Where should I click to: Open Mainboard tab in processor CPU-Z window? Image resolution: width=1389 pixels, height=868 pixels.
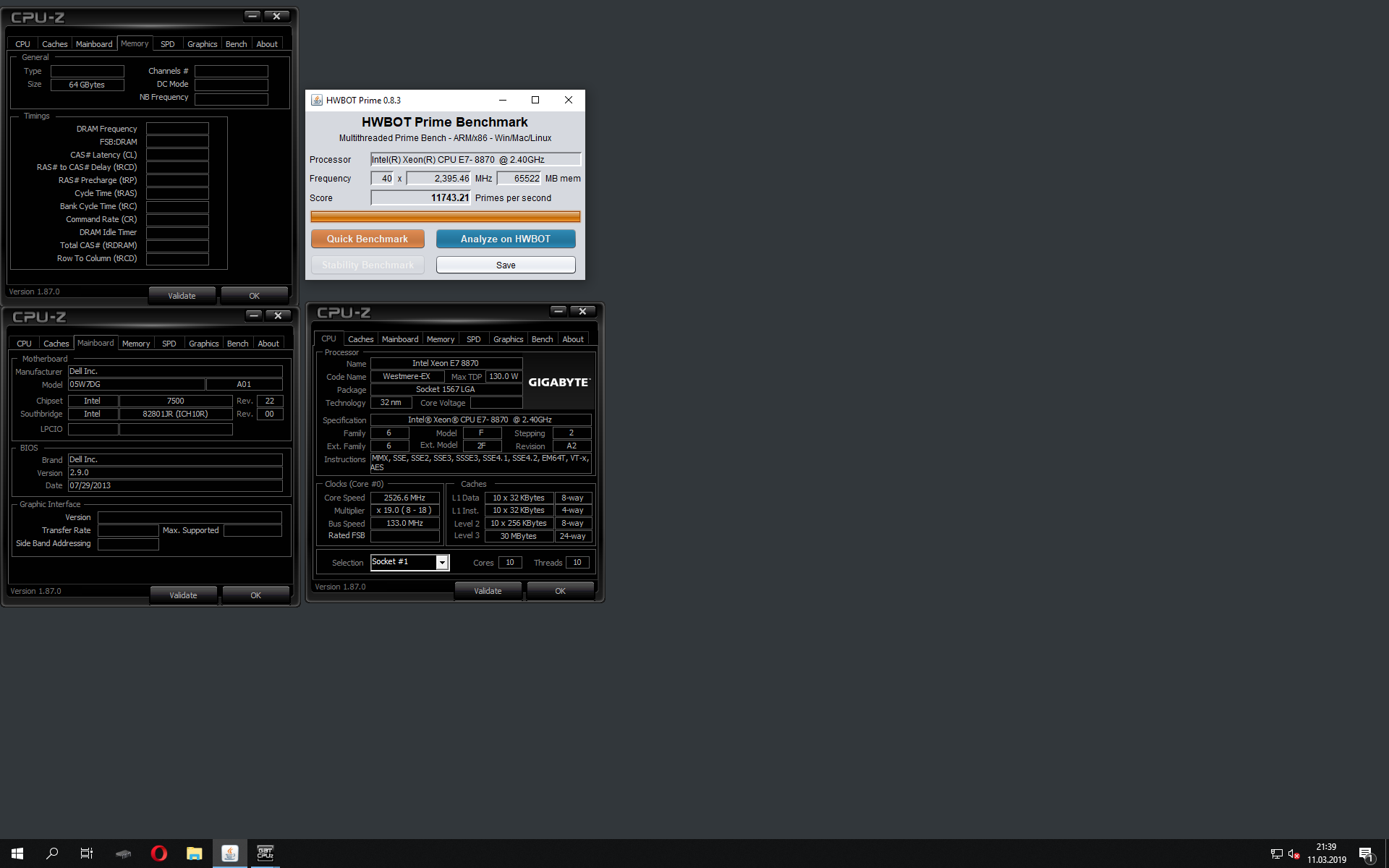pyautogui.click(x=400, y=339)
